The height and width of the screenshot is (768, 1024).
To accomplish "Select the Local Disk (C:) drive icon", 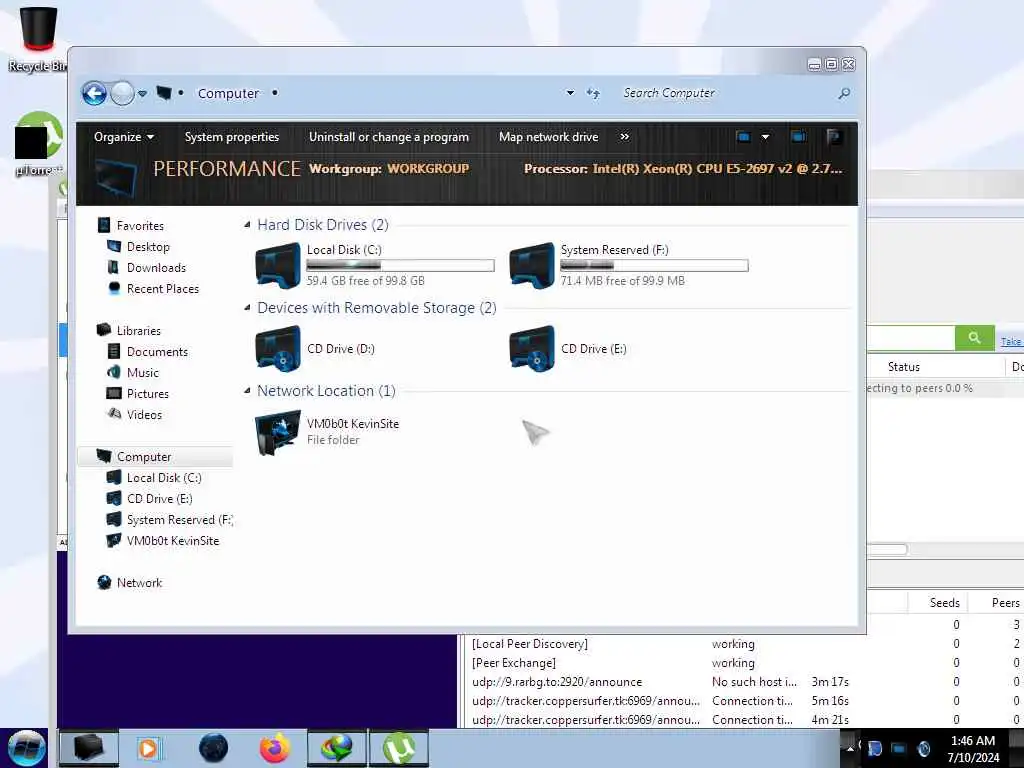I will click(x=278, y=265).
